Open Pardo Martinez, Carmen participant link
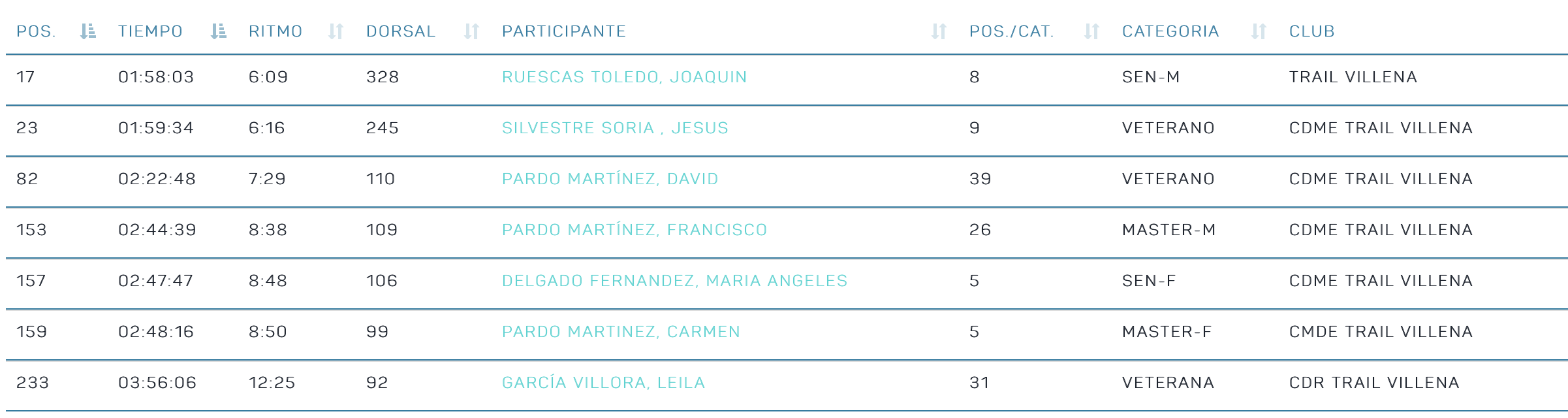The image size is (1568, 418). click(621, 332)
